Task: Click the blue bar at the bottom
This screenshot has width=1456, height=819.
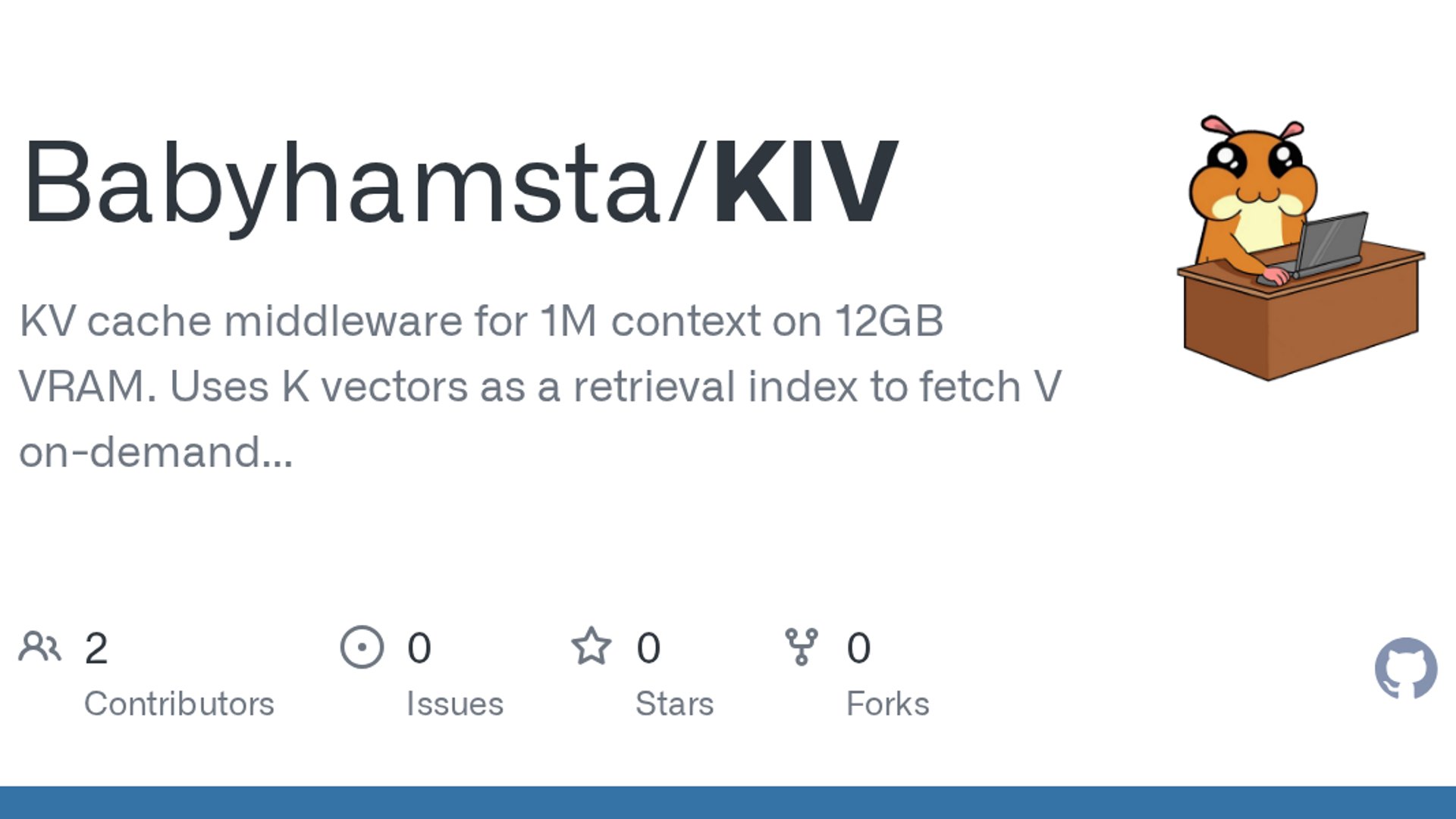Action: coord(728,802)
